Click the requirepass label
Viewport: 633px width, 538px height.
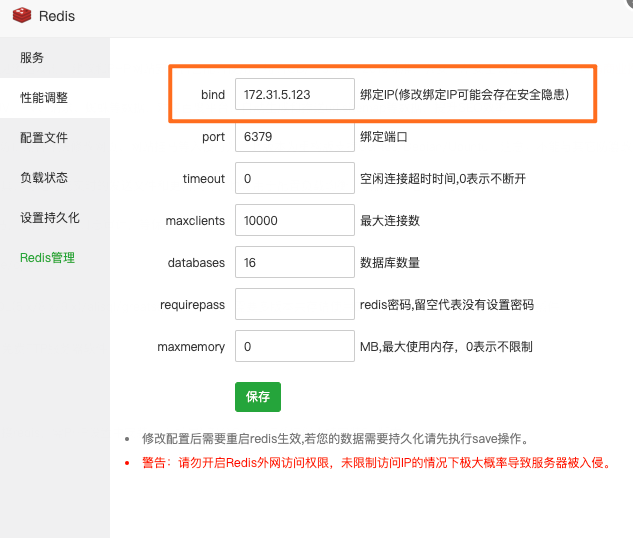point(192,305)
